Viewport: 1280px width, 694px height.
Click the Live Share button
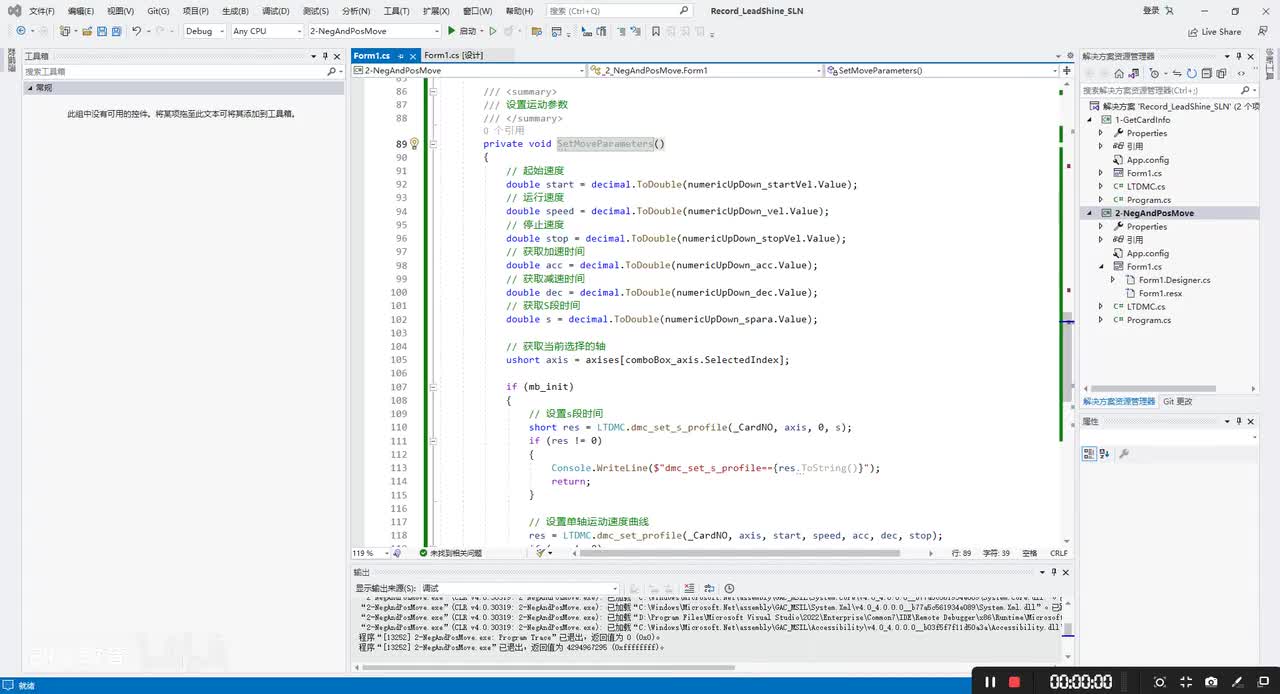point(1214,31)
